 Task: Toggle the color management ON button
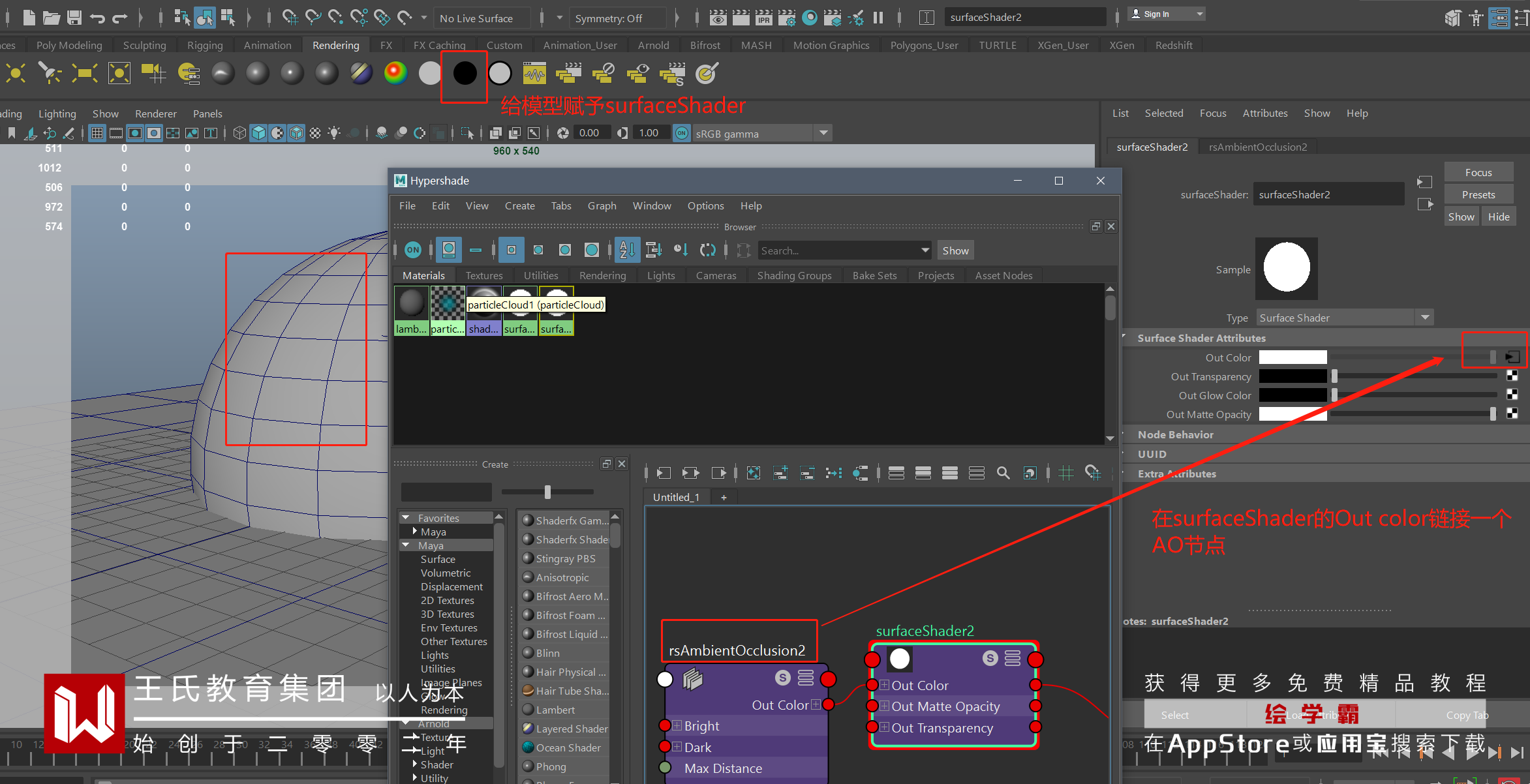click(x=681, y=133)
